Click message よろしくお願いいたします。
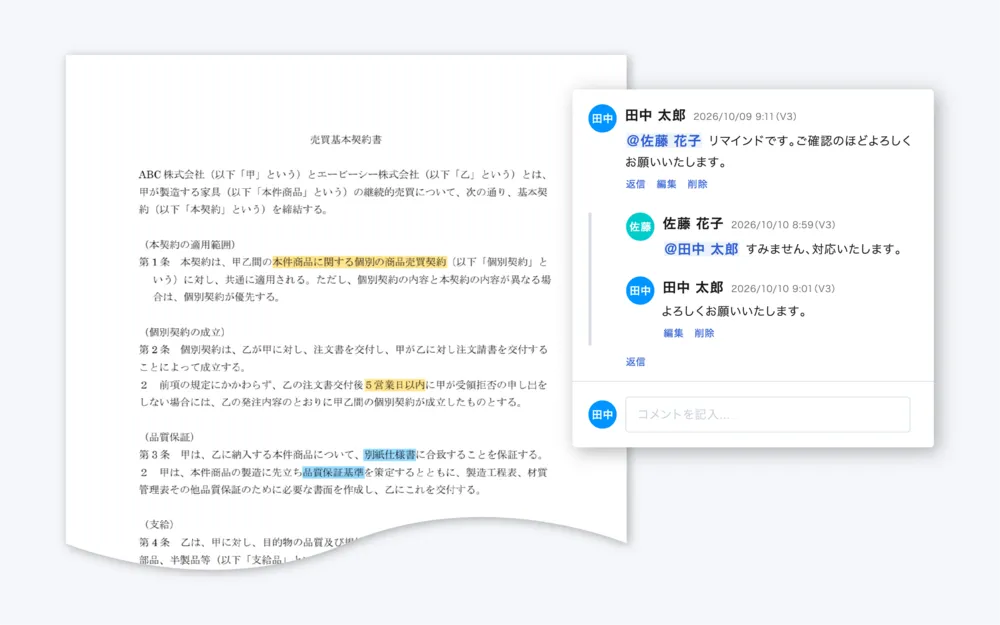Image resolution: width=1000 pixels, height=625 pixels. click(734, 311)
